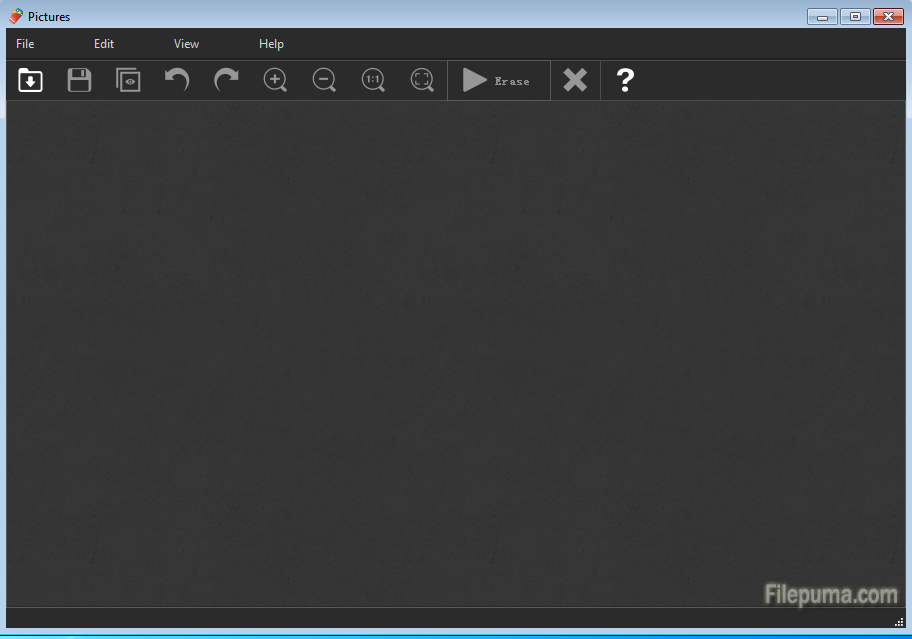The width and height of the screenshot is (912, 639).
Task: Click the Pictures app icon in title bar
Action: tap(16, 16)
